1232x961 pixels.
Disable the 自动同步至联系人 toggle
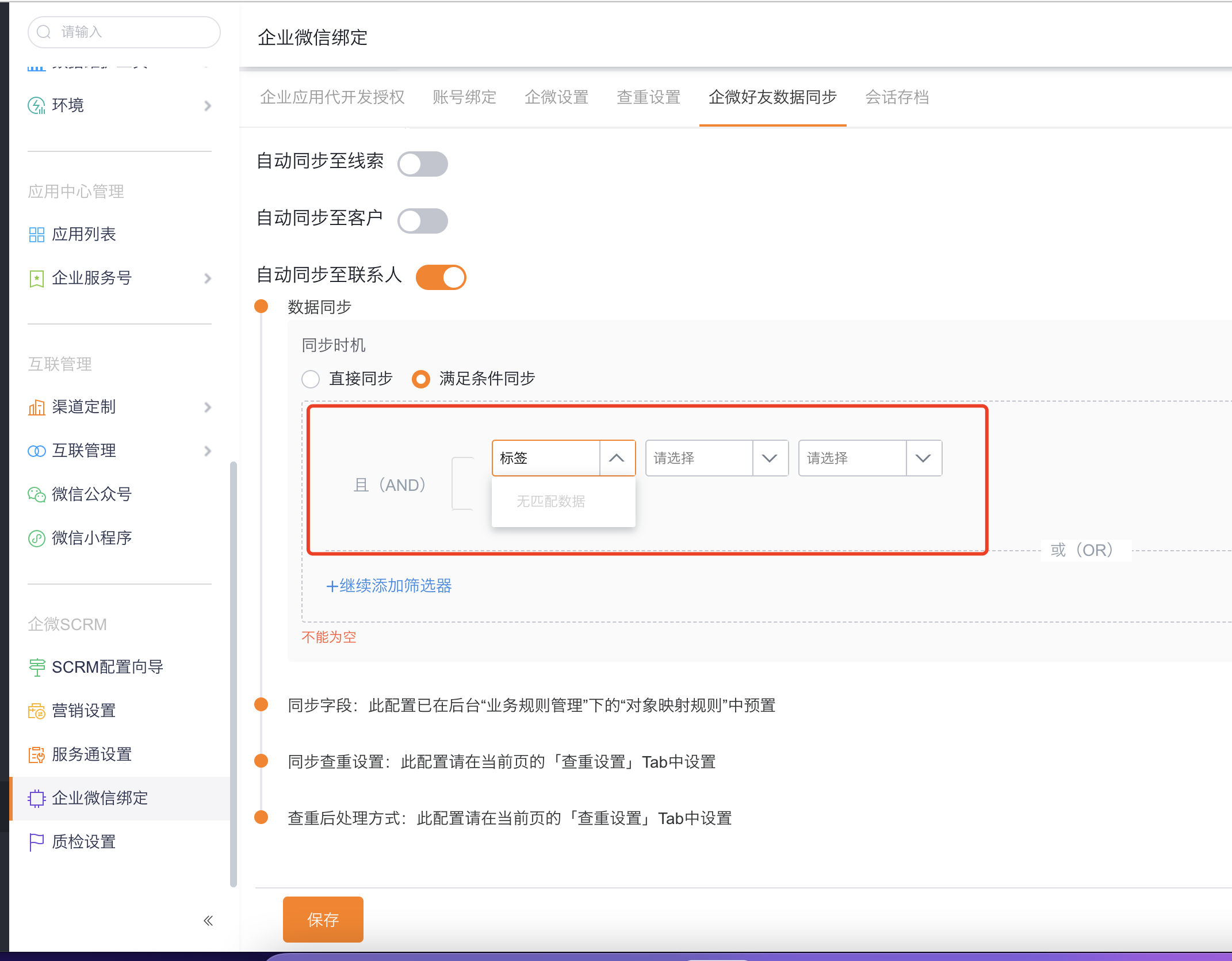(441, 277)
